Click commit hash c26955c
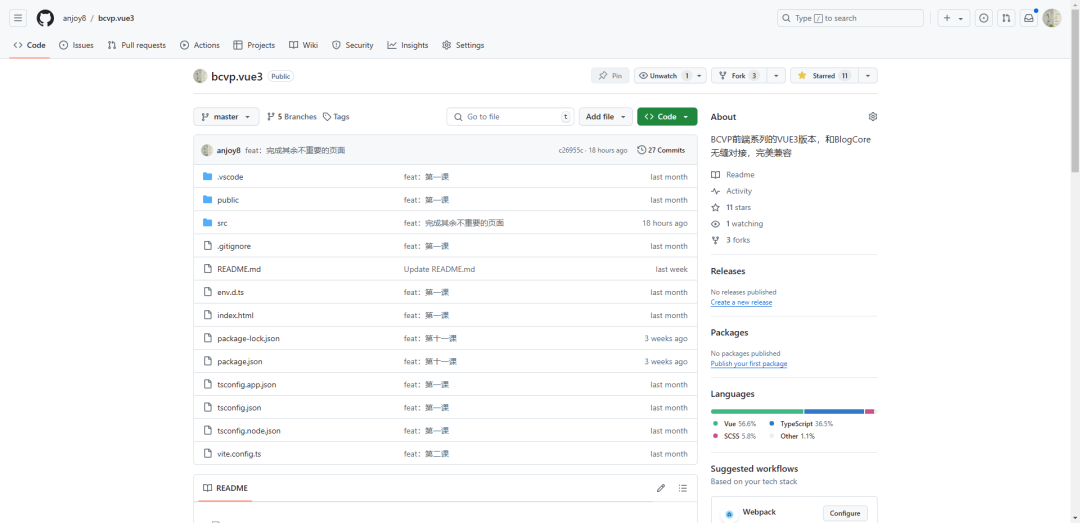 point(571,150)
